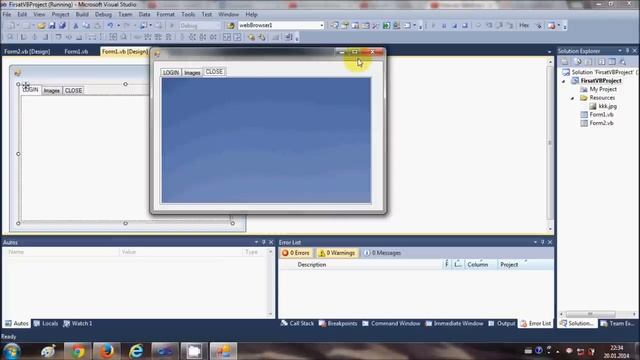The height and width of the screenshot is (360, 640).
Task: Click the Description column header
Action: coord(312,264)
